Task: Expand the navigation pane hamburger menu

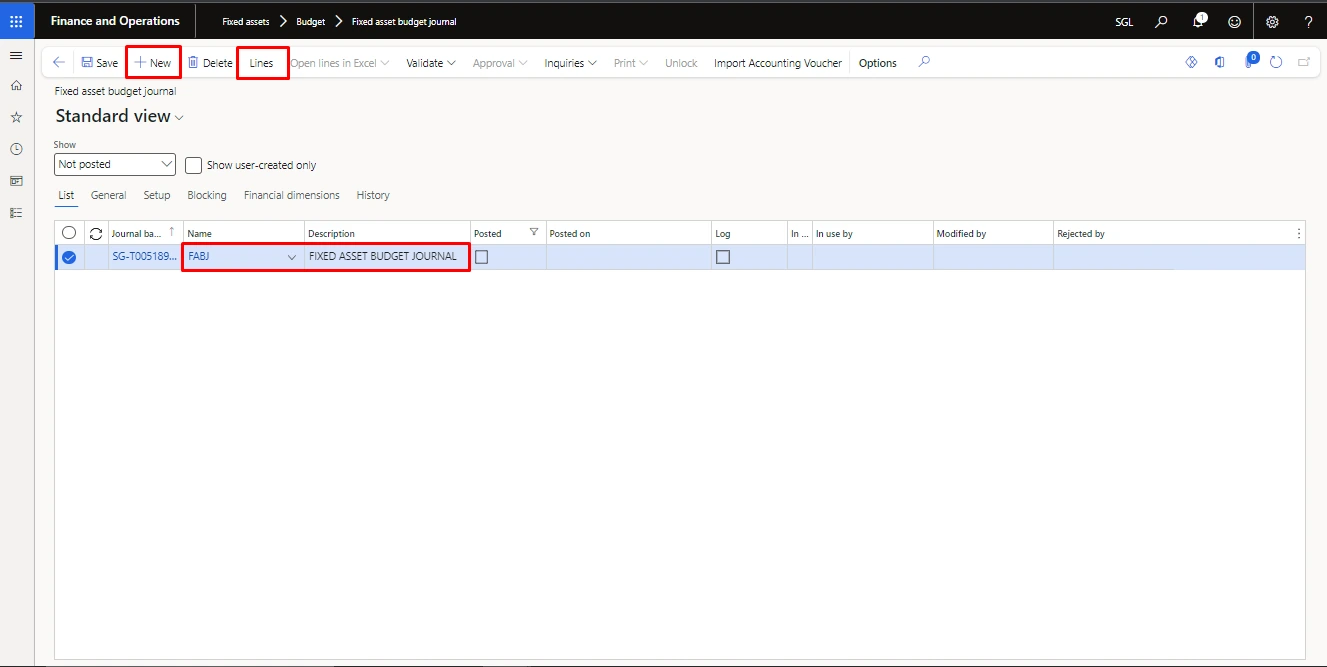Action: click(15, 55)
